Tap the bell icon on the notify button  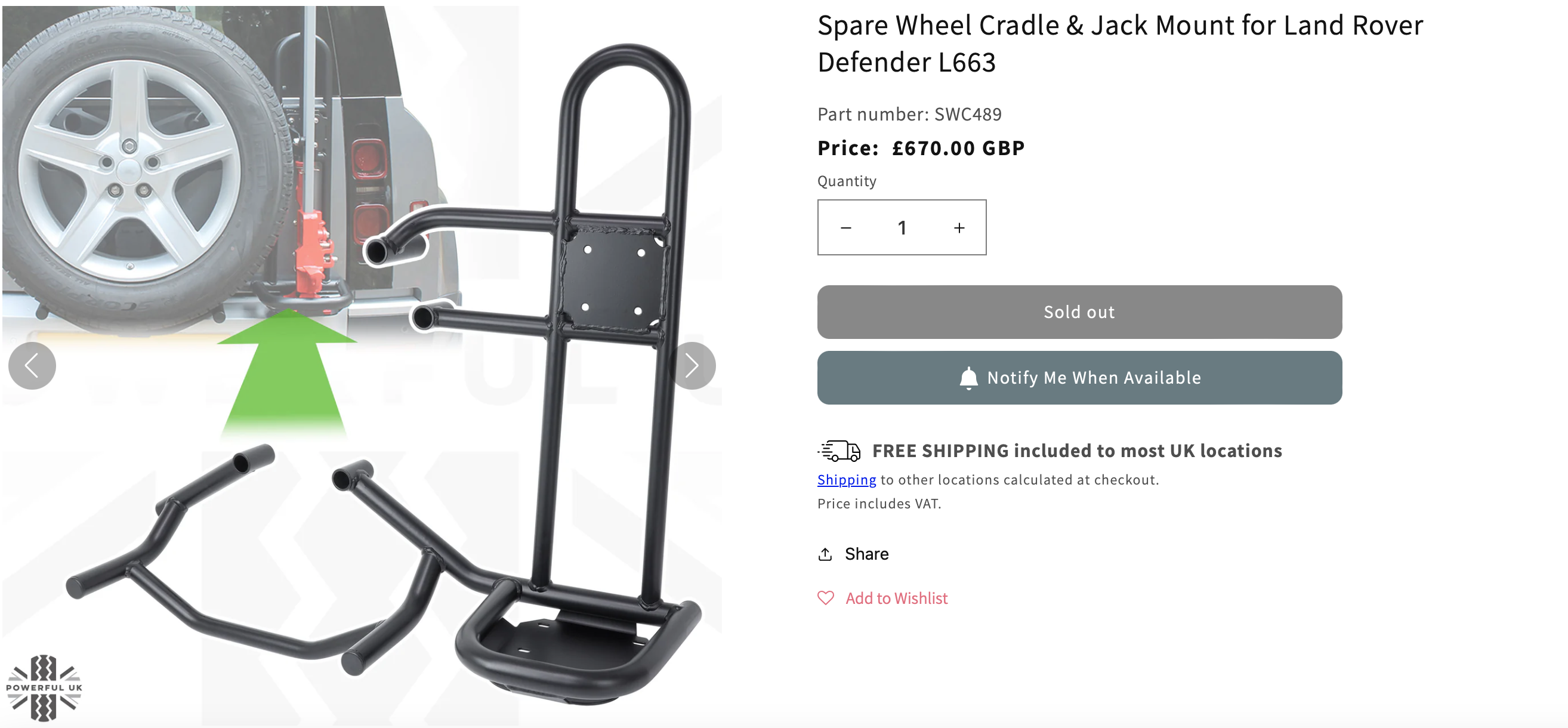[x=968, y=378]
